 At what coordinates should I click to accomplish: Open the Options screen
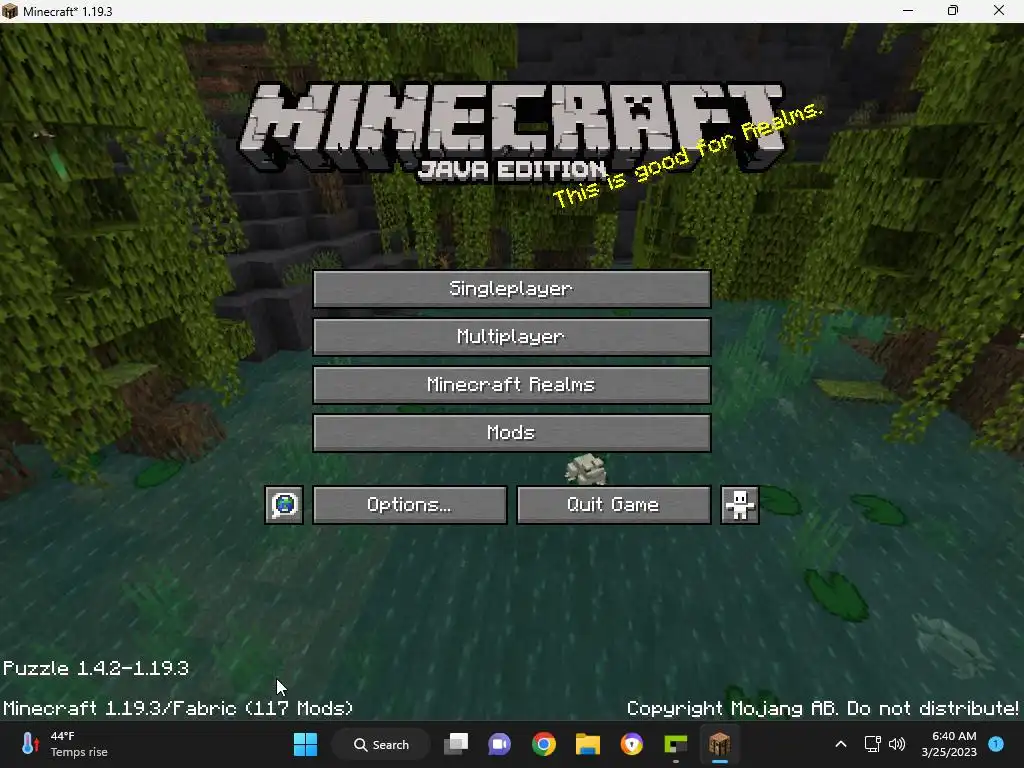409,505
